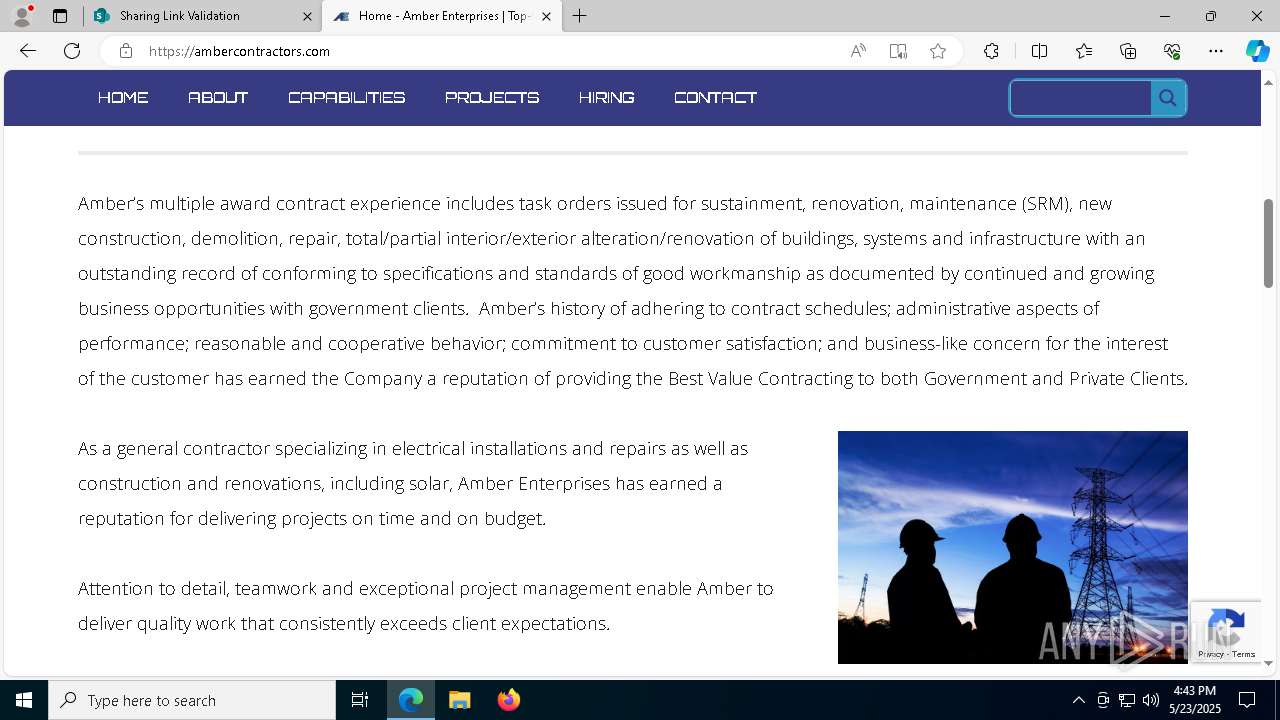Image resolution: width=1280 pixels, height=720 pixels.
Task: Show hidden tray icons chevron
Action: (1078, 700)
